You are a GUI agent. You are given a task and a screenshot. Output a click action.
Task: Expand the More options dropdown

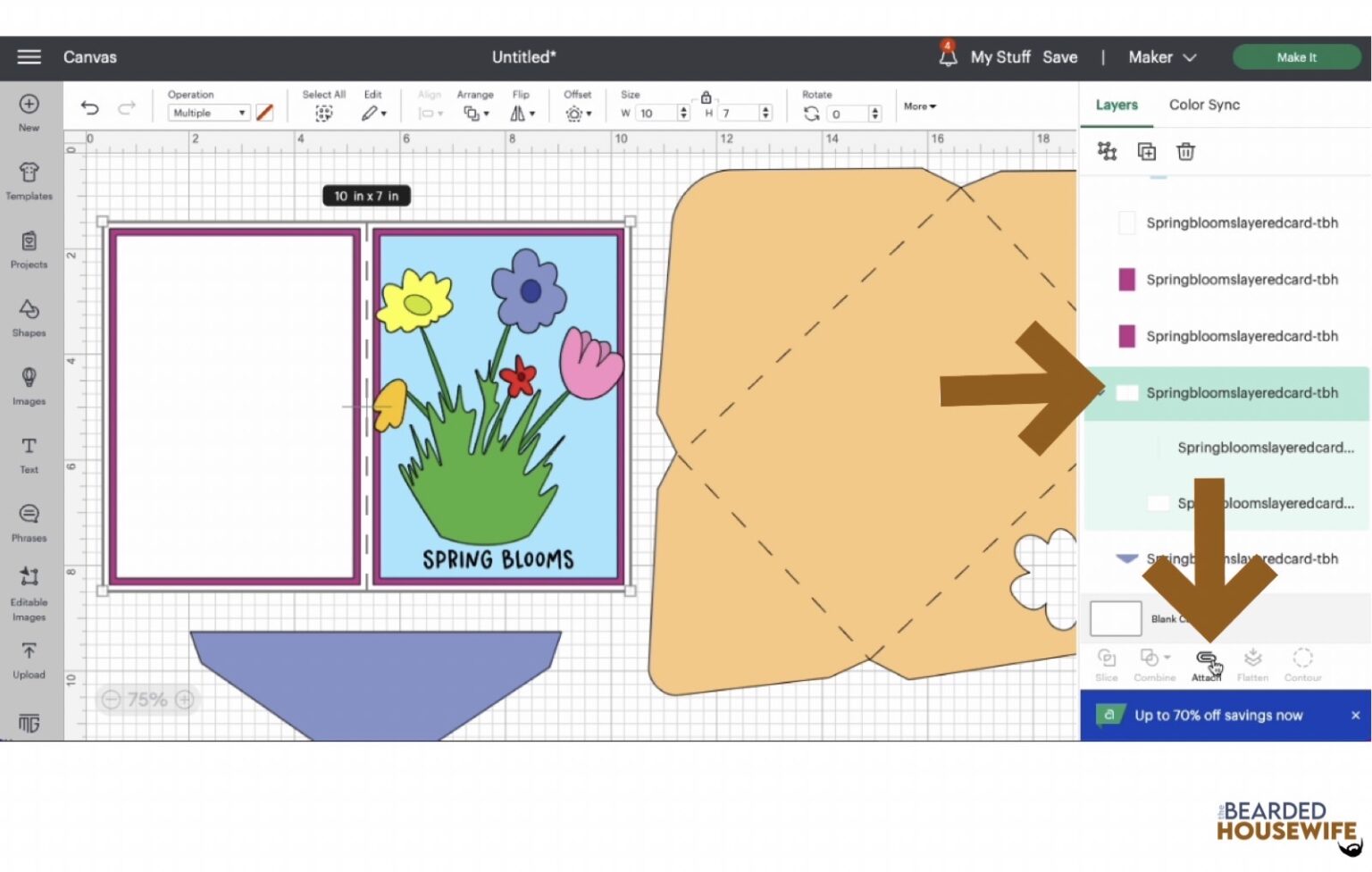coord(918,106)
